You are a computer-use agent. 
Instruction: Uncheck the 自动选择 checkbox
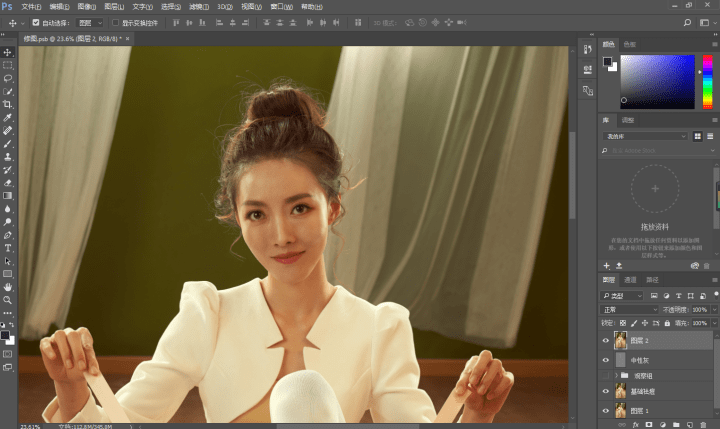[x=36, y=23]
